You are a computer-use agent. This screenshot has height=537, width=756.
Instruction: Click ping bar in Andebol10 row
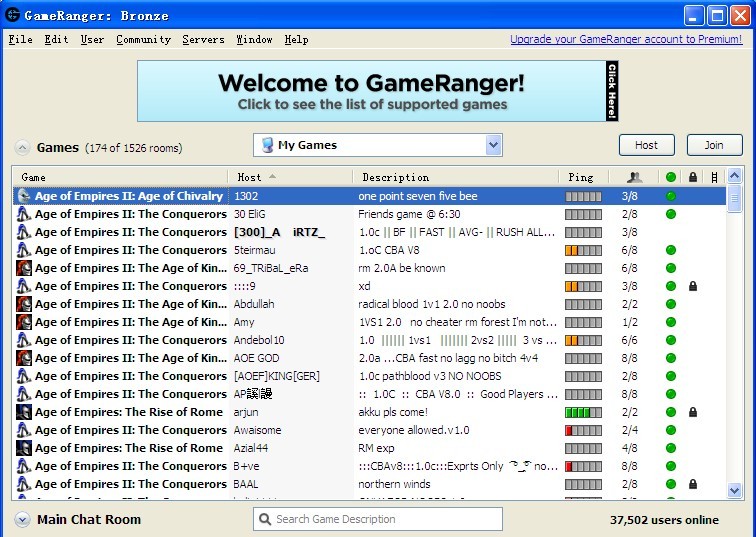click(x=583, y=340)
